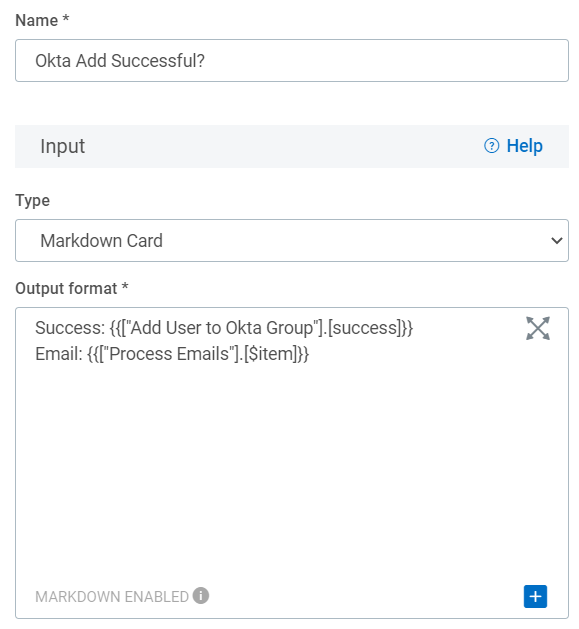Open the Type dropdown showing Markdown Card

point(292,240)
